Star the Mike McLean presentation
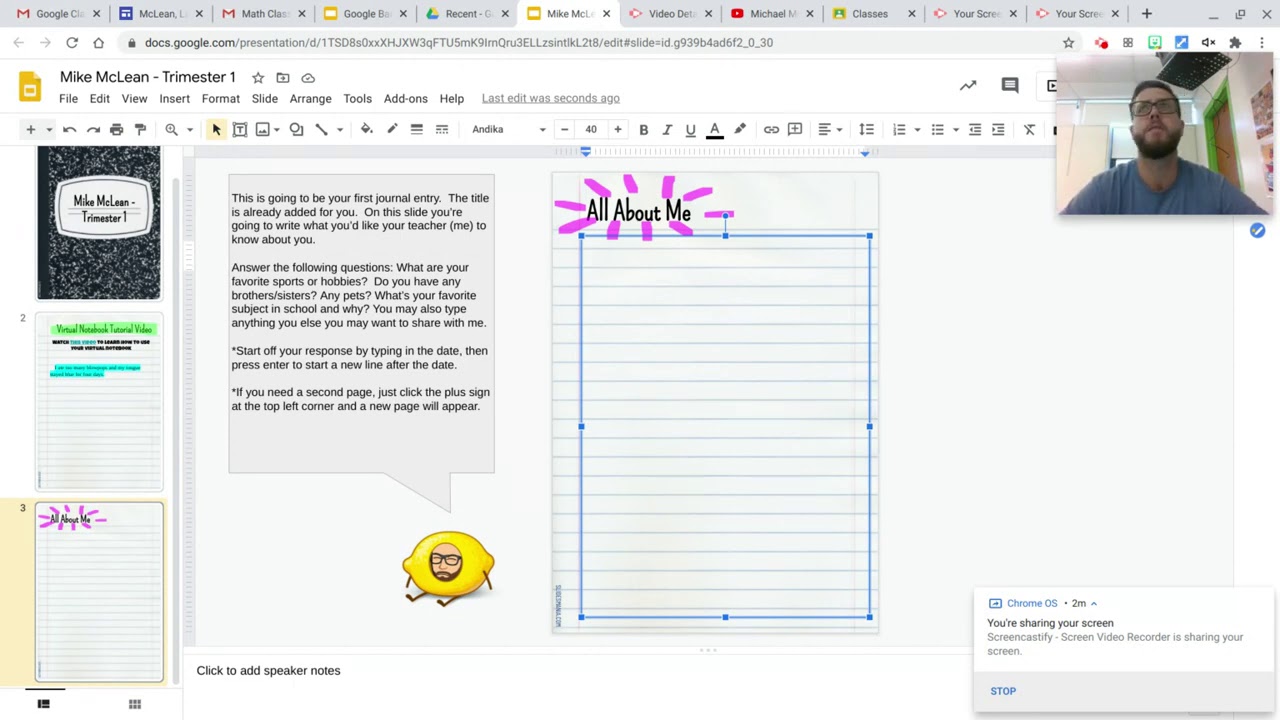 pos(257,77)
